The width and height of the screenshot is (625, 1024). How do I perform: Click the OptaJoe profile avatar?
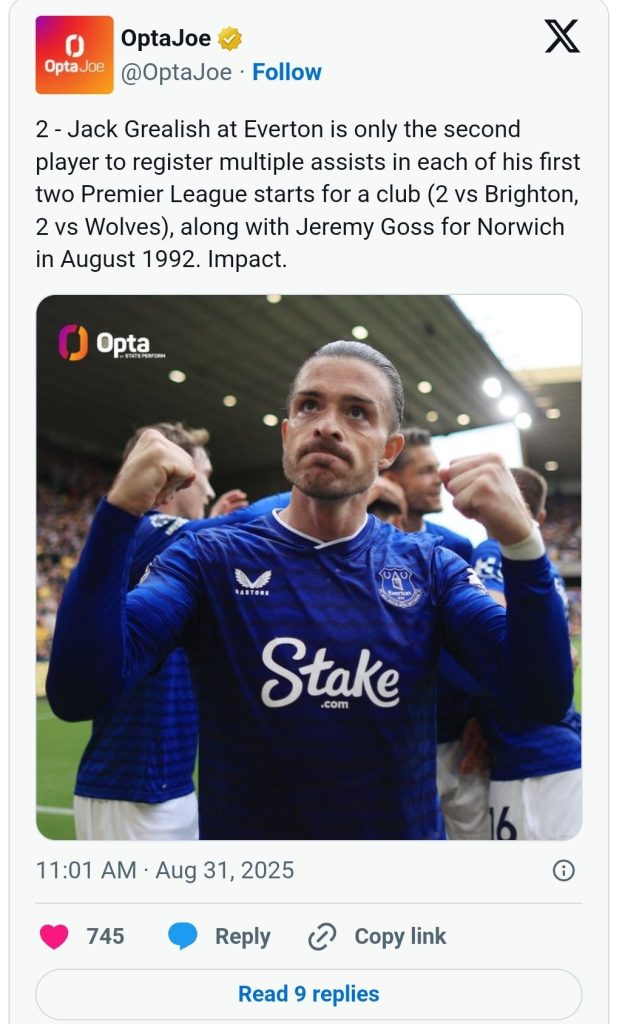click(75, 55)
